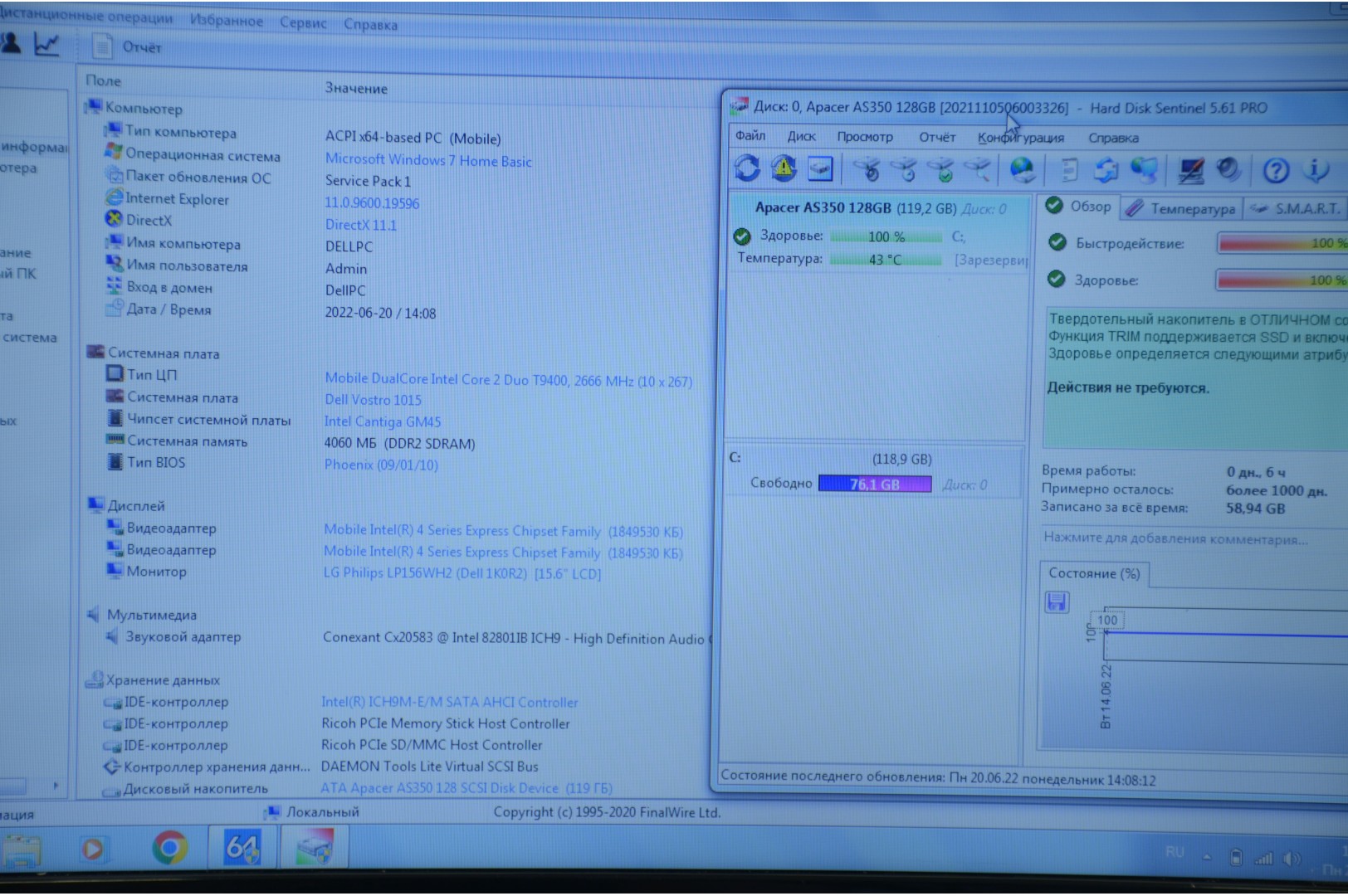Switch to the S.M.A.R.T. tab
The height and width of the screenshot is (896, 1348).
coord(1295,208)
